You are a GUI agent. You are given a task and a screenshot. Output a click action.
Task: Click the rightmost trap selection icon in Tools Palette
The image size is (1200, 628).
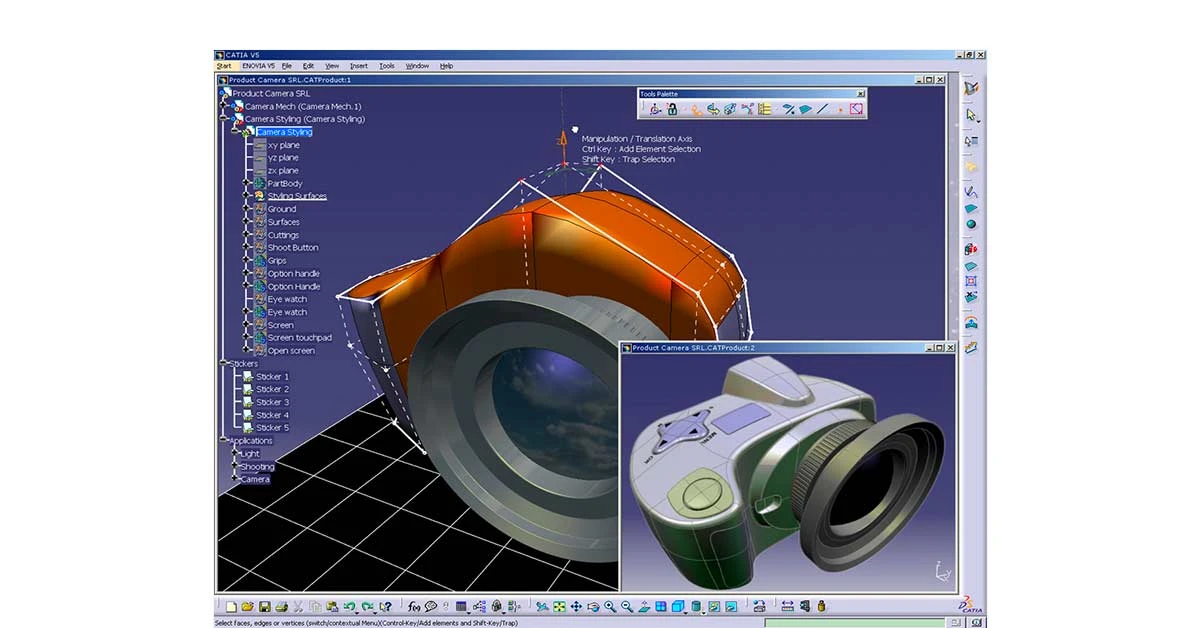coord(855,107)
